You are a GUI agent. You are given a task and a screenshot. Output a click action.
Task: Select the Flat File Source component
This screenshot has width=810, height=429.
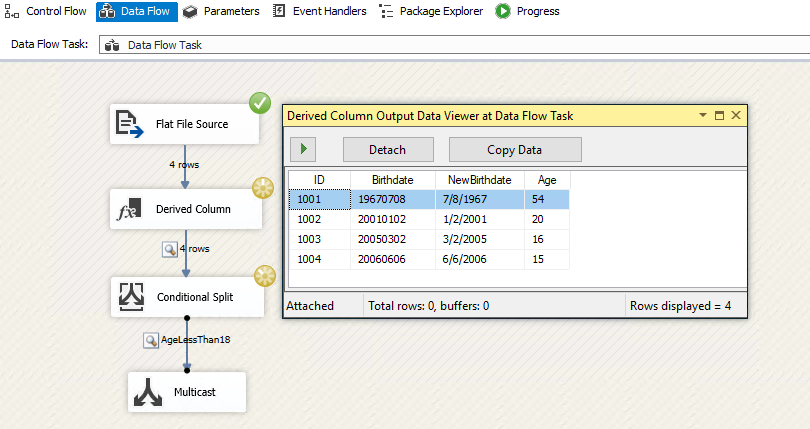click(x=184, y=124)
